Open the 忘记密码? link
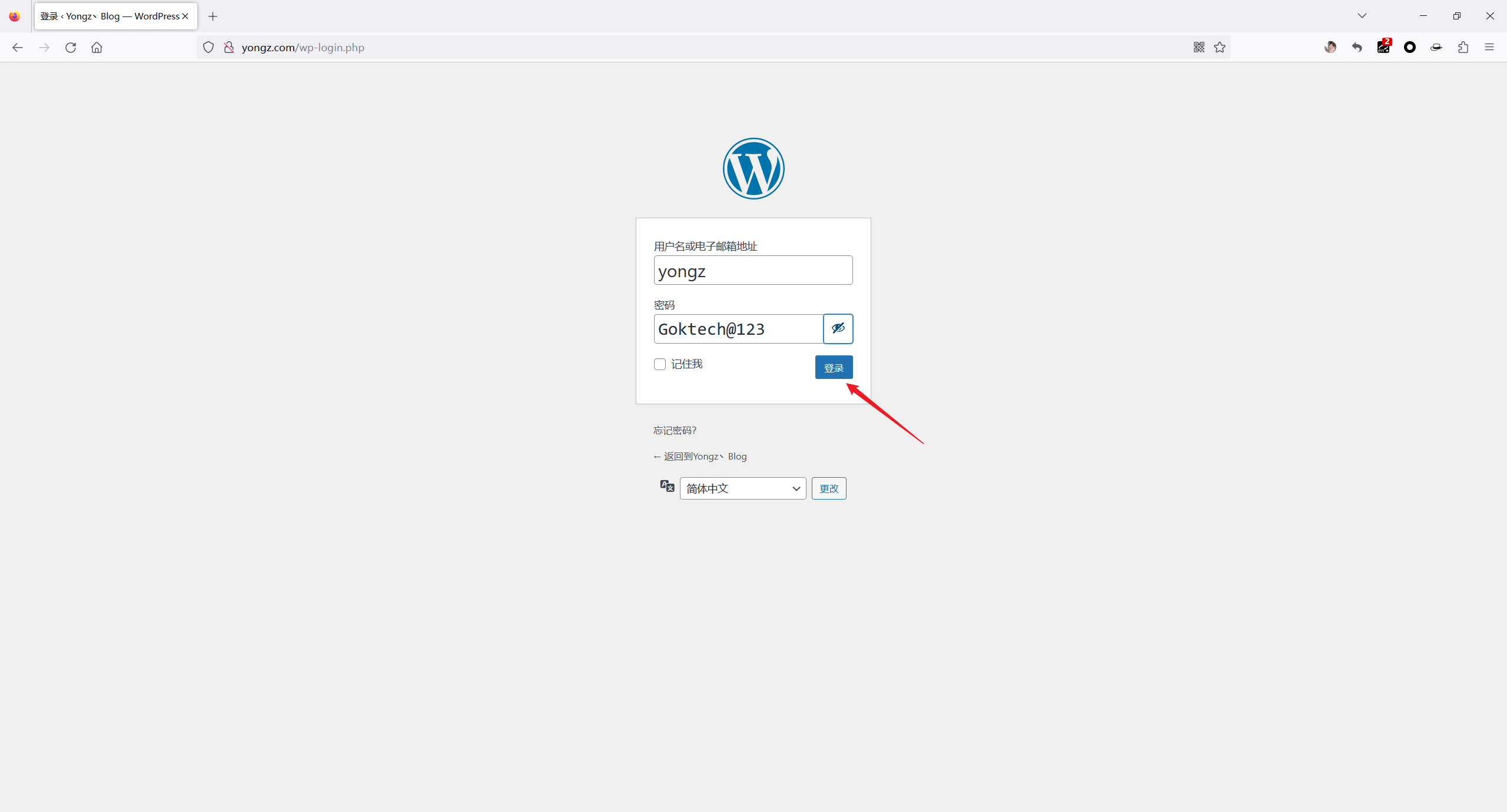Image resolution: width=1507 pixels, height=812 pixels. pyautogui.click(x=675, y=431)
